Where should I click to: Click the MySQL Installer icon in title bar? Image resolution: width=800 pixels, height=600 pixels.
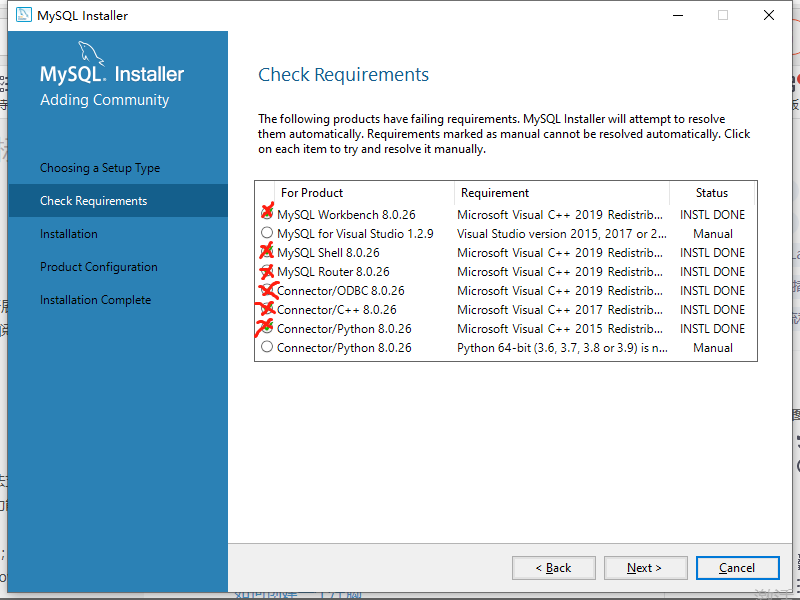pos(25,15)
